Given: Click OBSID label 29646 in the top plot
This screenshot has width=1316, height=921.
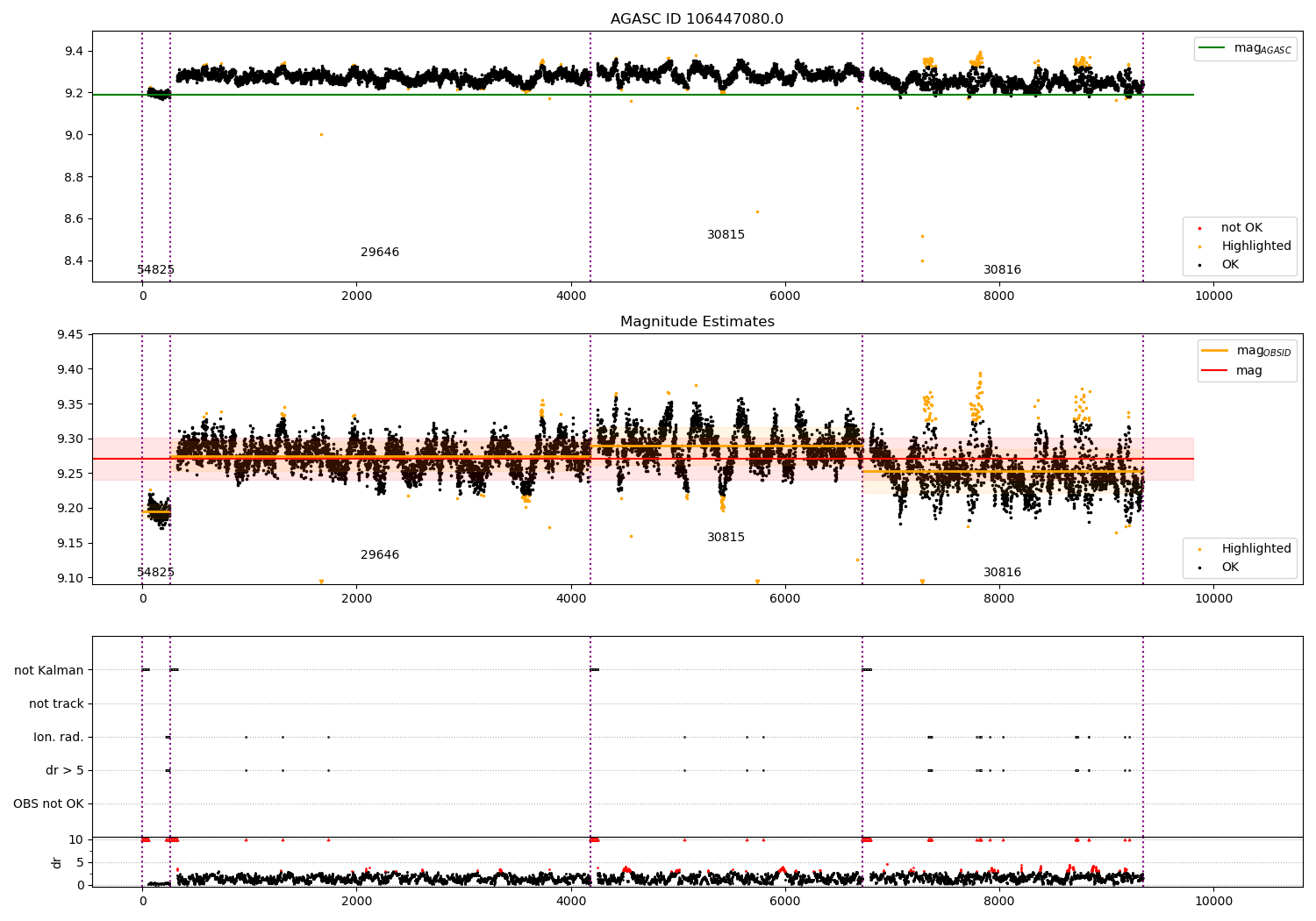Looking at the screenshot, I should (x=380, y=253).
